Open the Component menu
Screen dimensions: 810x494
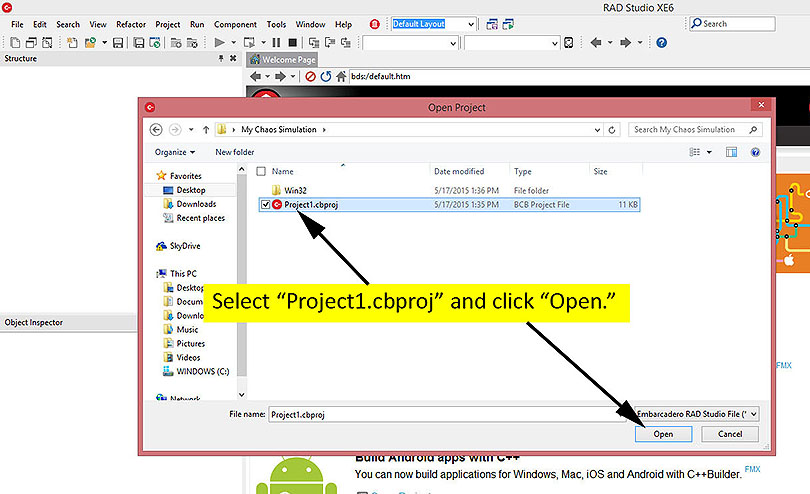click(235, 24)
